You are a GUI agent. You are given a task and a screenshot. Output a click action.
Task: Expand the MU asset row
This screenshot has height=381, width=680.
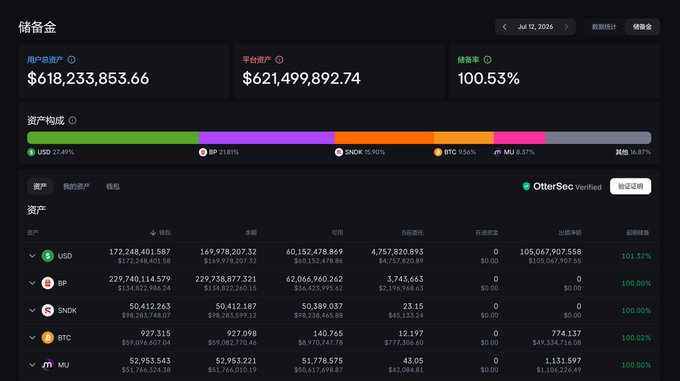click(x=32, y=365)
